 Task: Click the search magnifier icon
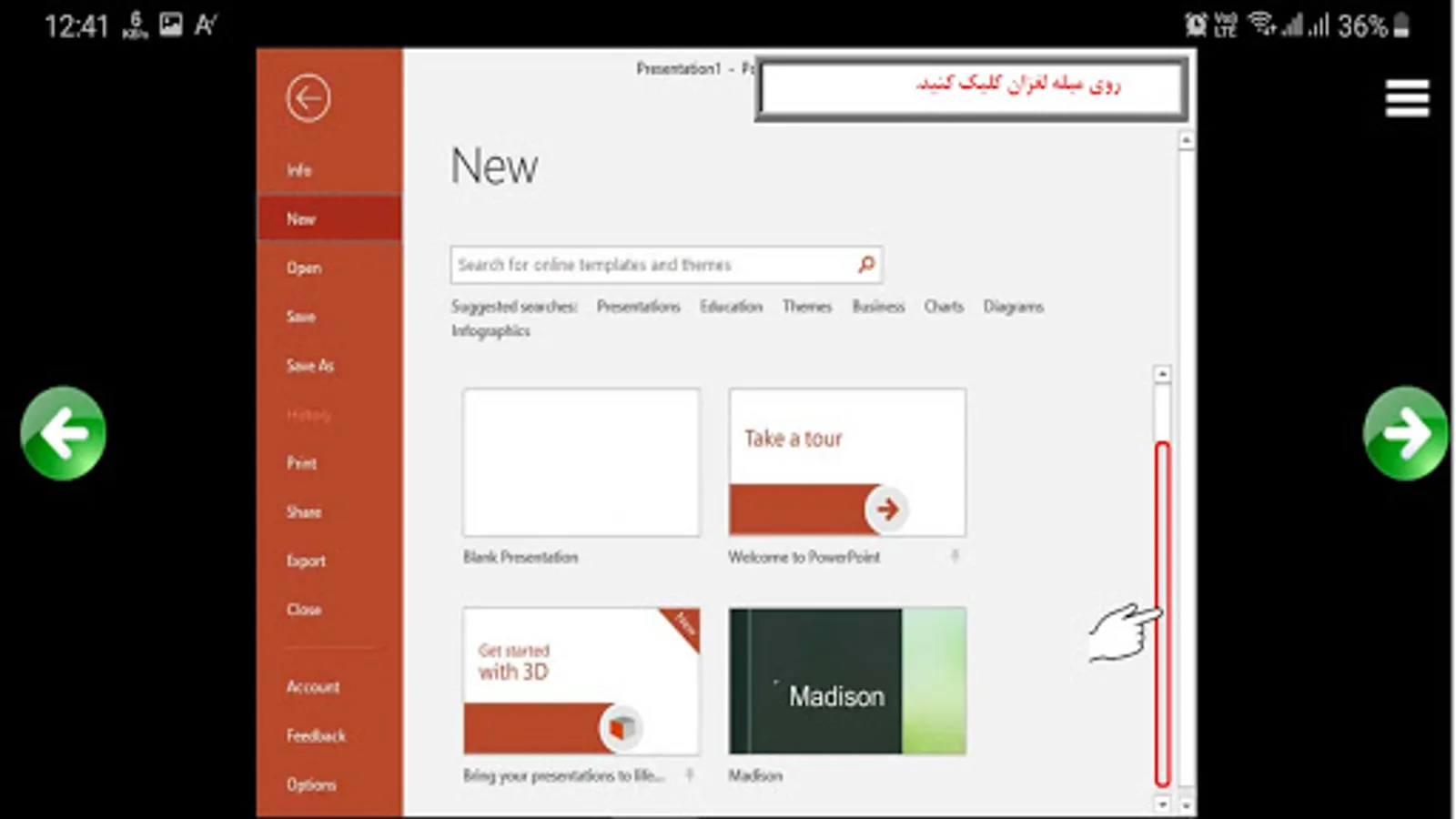(x=866, y=265)
